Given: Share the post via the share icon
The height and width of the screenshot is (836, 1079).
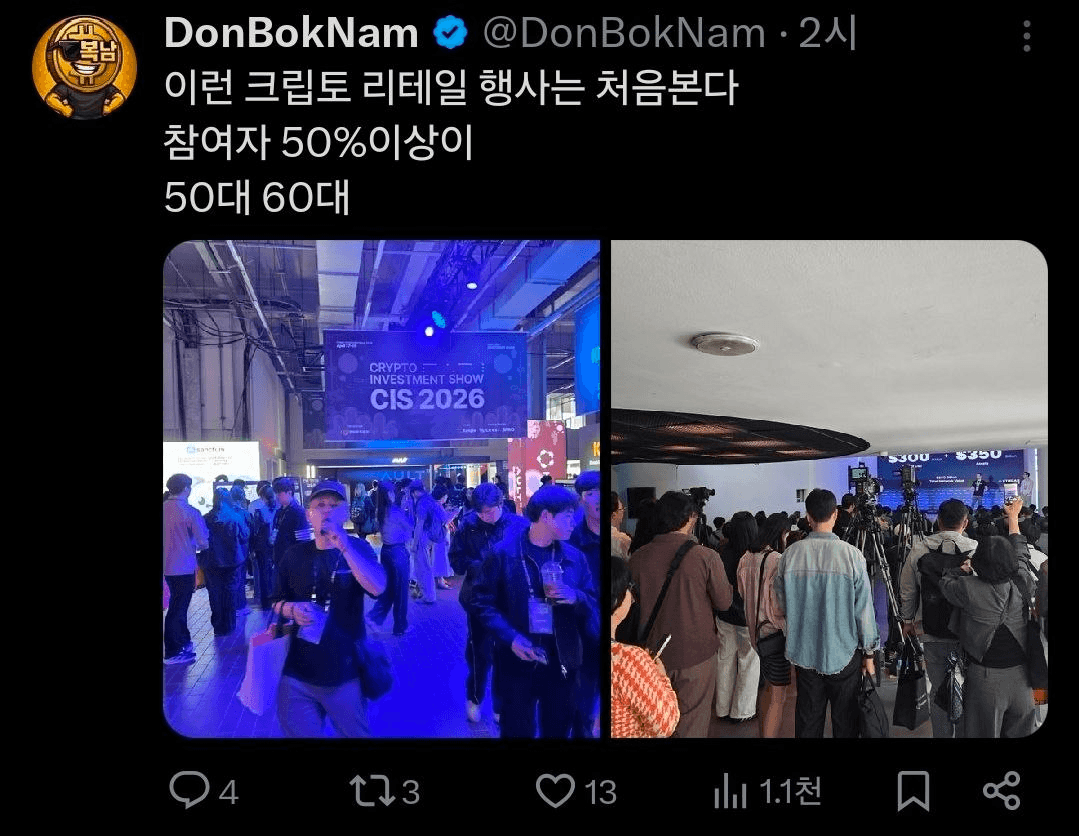Looking at the screenshot, I should point(1002,791).
